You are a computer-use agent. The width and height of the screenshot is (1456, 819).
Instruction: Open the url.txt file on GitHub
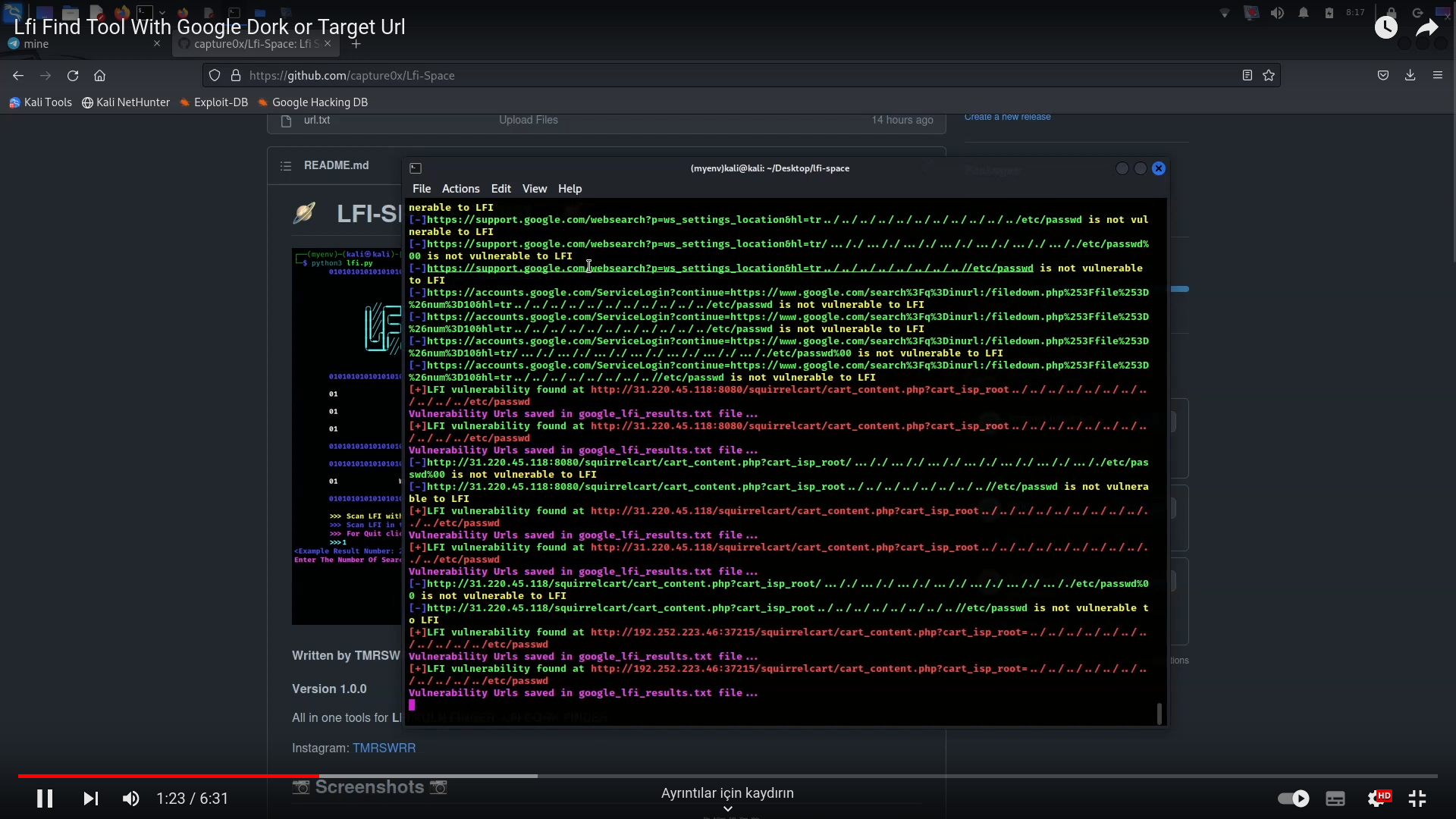pos(317,121)
